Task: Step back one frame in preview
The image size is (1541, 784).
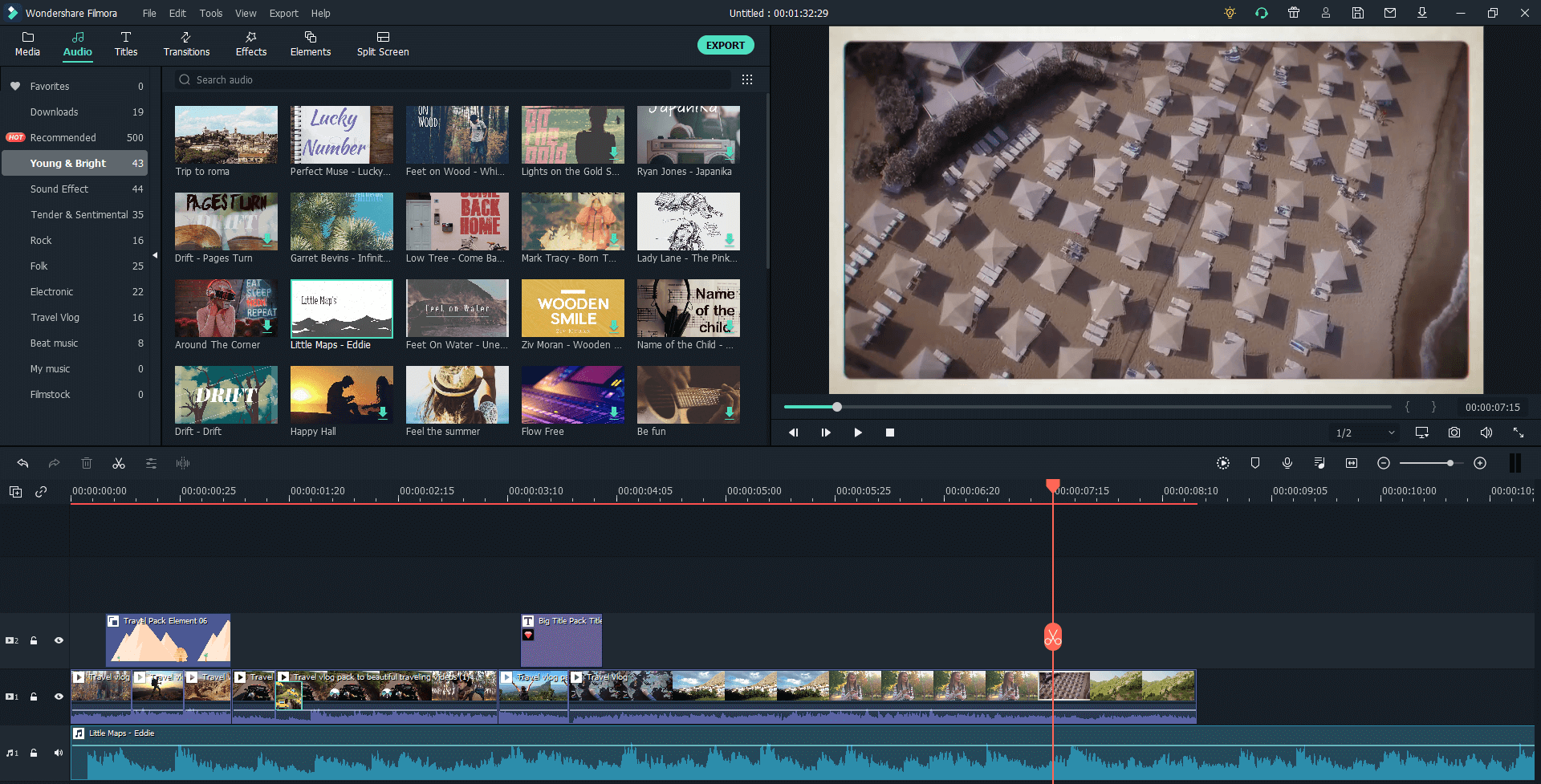Action: (793, 433)
